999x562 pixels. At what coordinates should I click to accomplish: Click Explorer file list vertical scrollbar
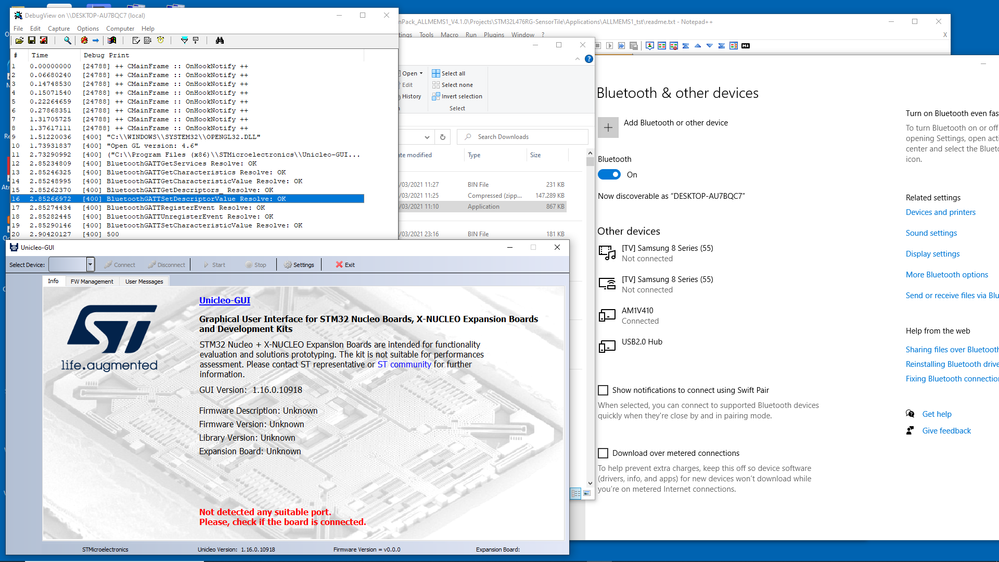[x=590, y=319]
